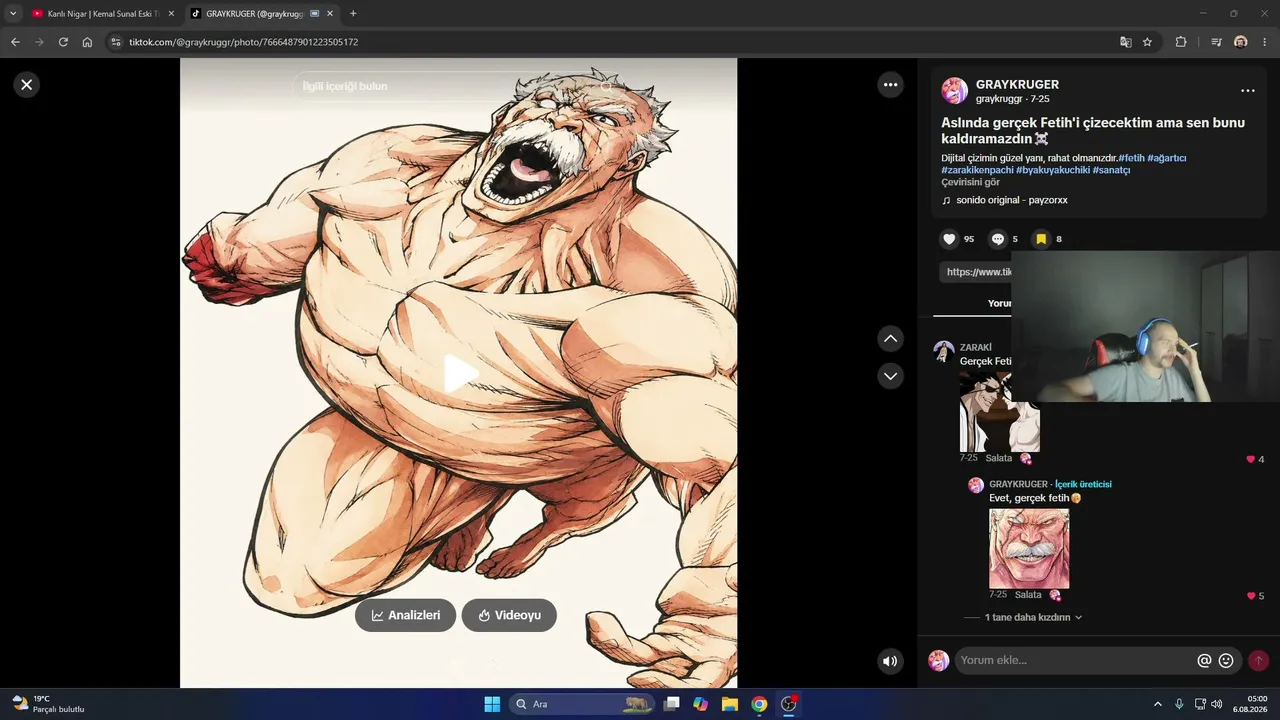Viewport: 1280px width, 720px height.
Task: Show hidden system tray icons
Action: pyautogui.click(x=1158, y=704)
